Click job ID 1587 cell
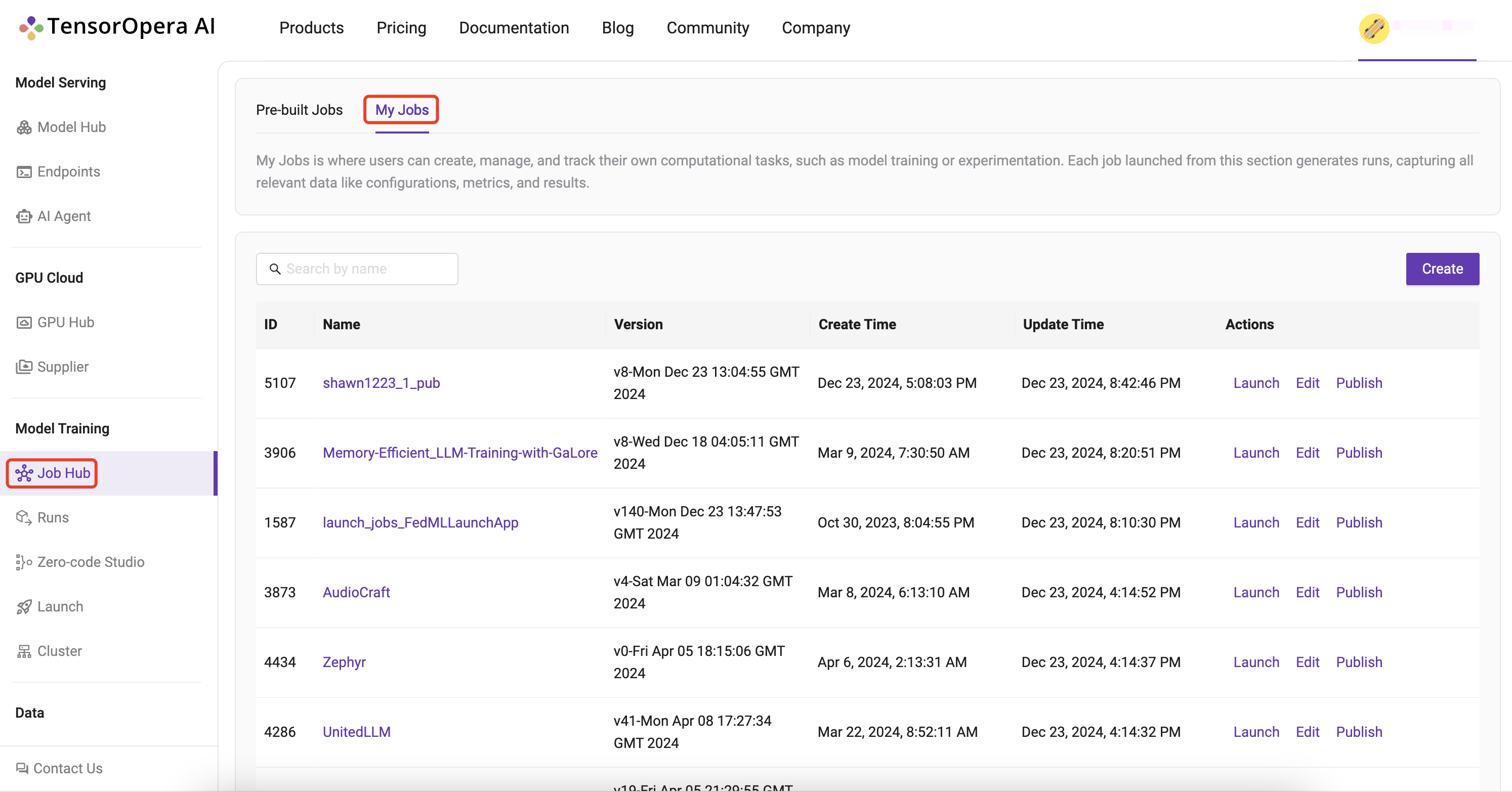 [x=280, y=523]
